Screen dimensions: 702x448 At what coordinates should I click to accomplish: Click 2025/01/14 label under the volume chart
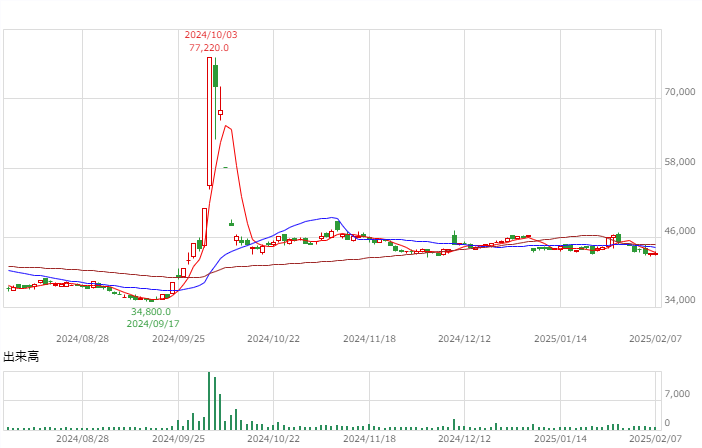tap(560, 439)
